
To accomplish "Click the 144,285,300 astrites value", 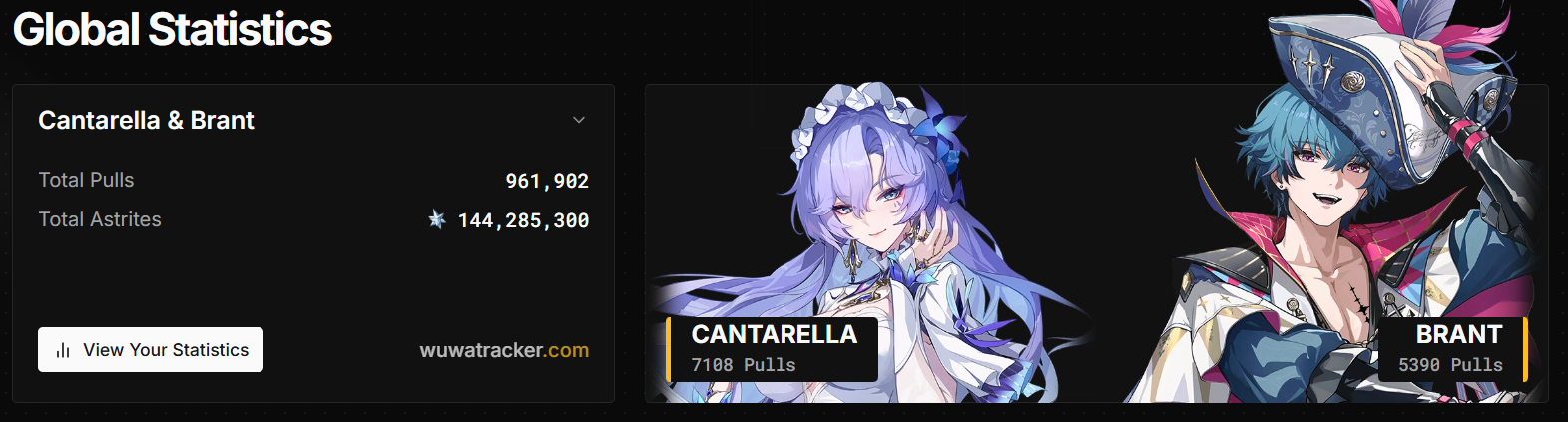I will pos(523,220).
